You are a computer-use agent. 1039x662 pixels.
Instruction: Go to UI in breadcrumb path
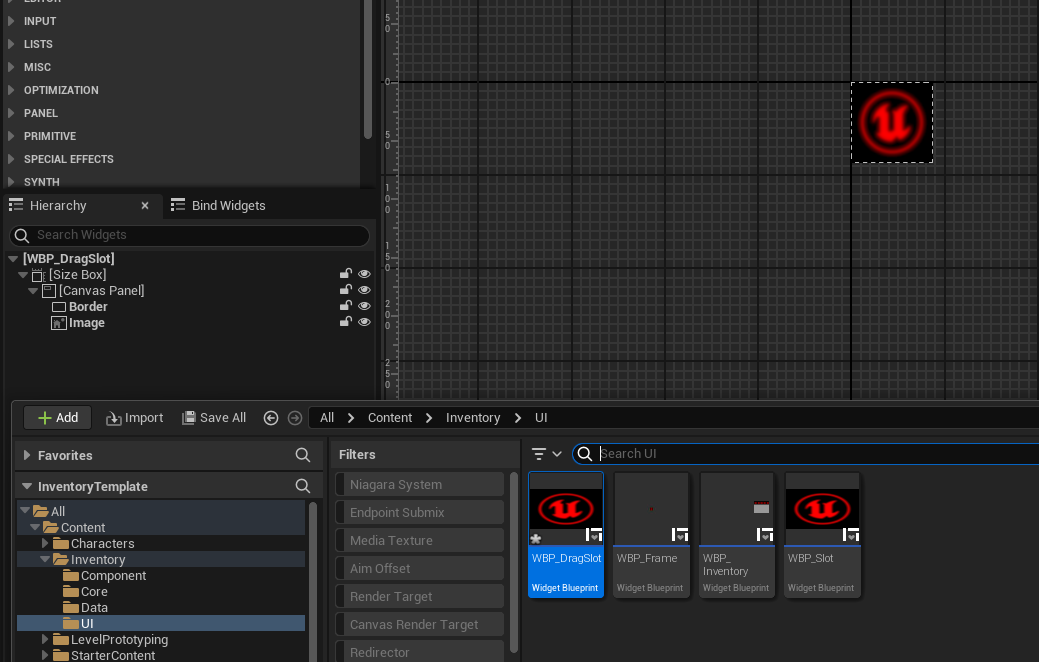click(x=541, y=417)
